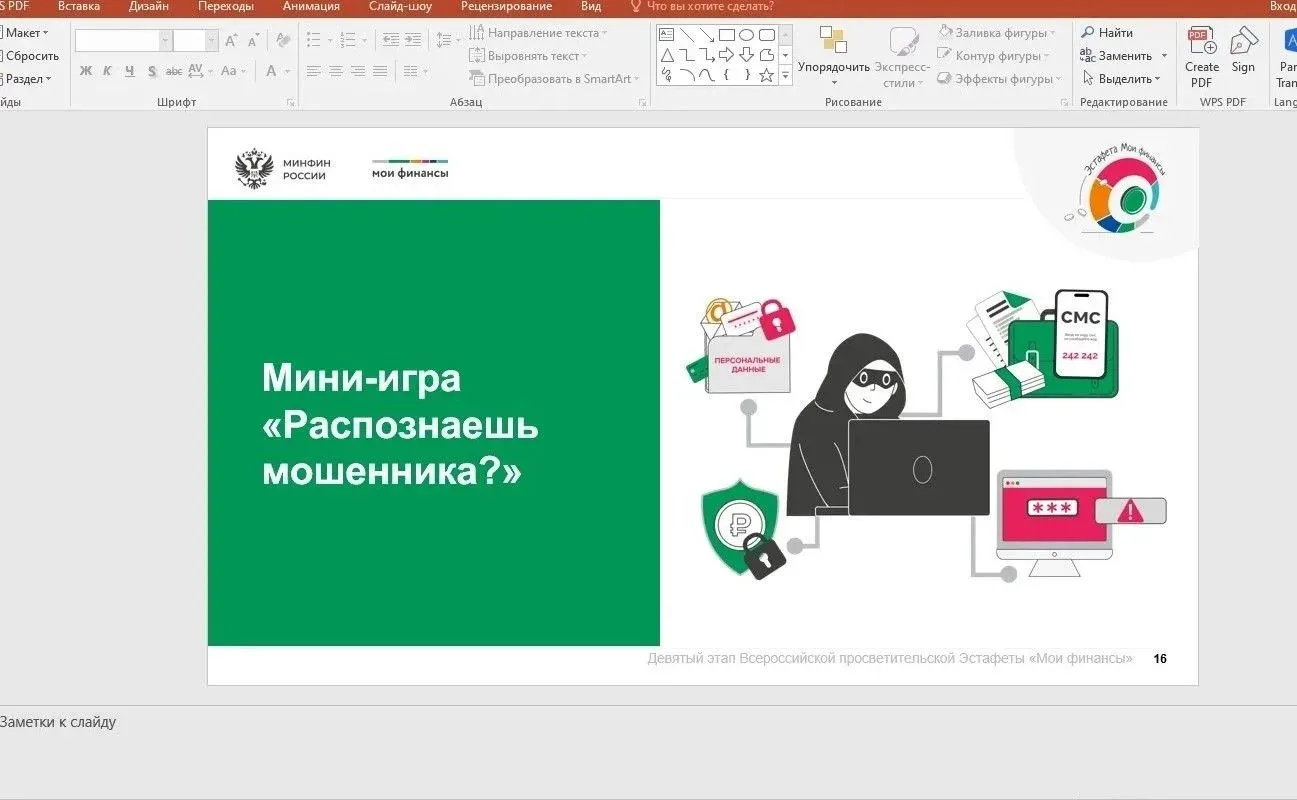The width and height of the screenshot is (1297, 800).
Task: Expand the font size dropdown
Action: click(212, 41)
